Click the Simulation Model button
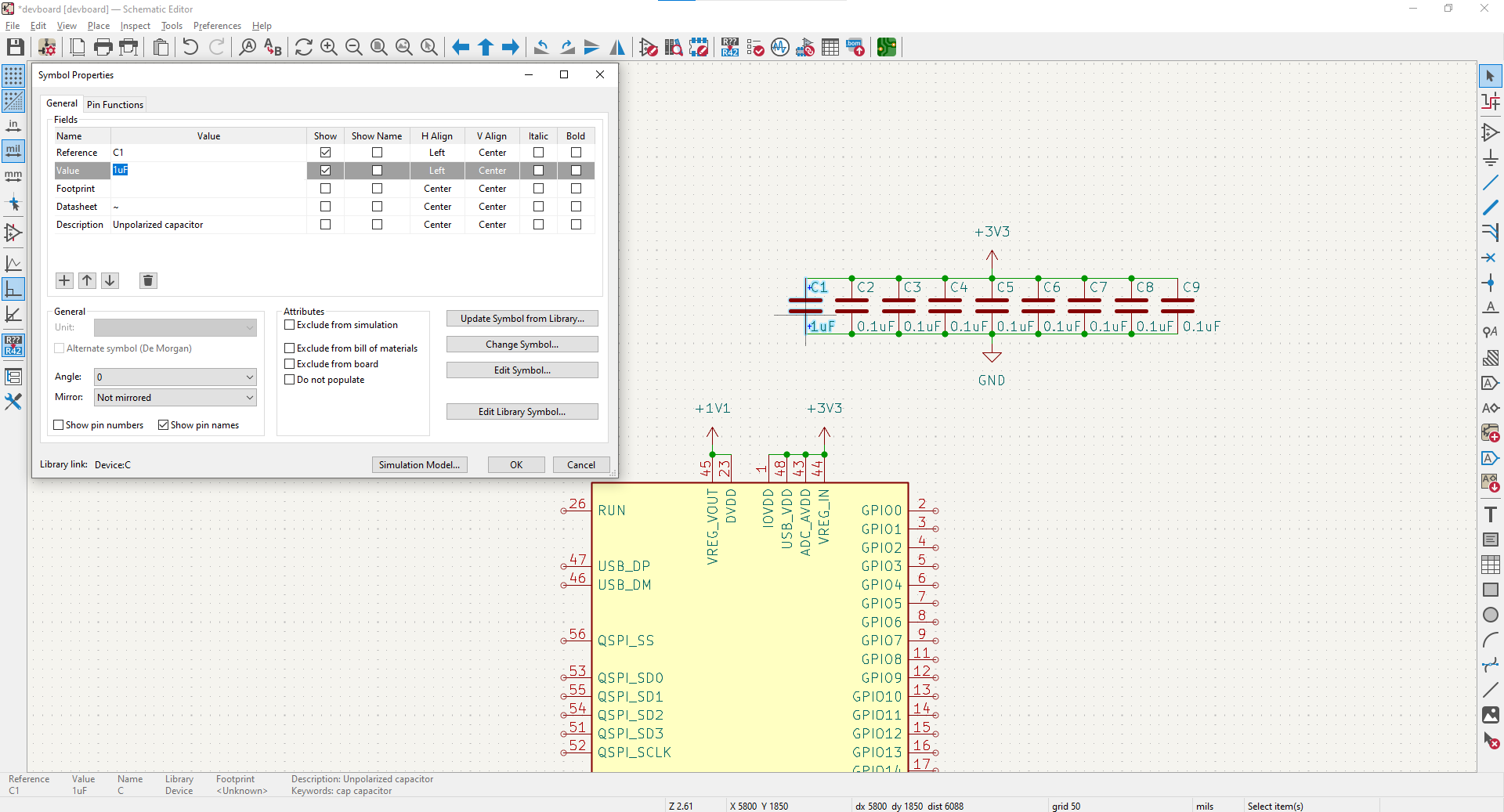This screenshot has width=1504, height=812. point(419,465)
